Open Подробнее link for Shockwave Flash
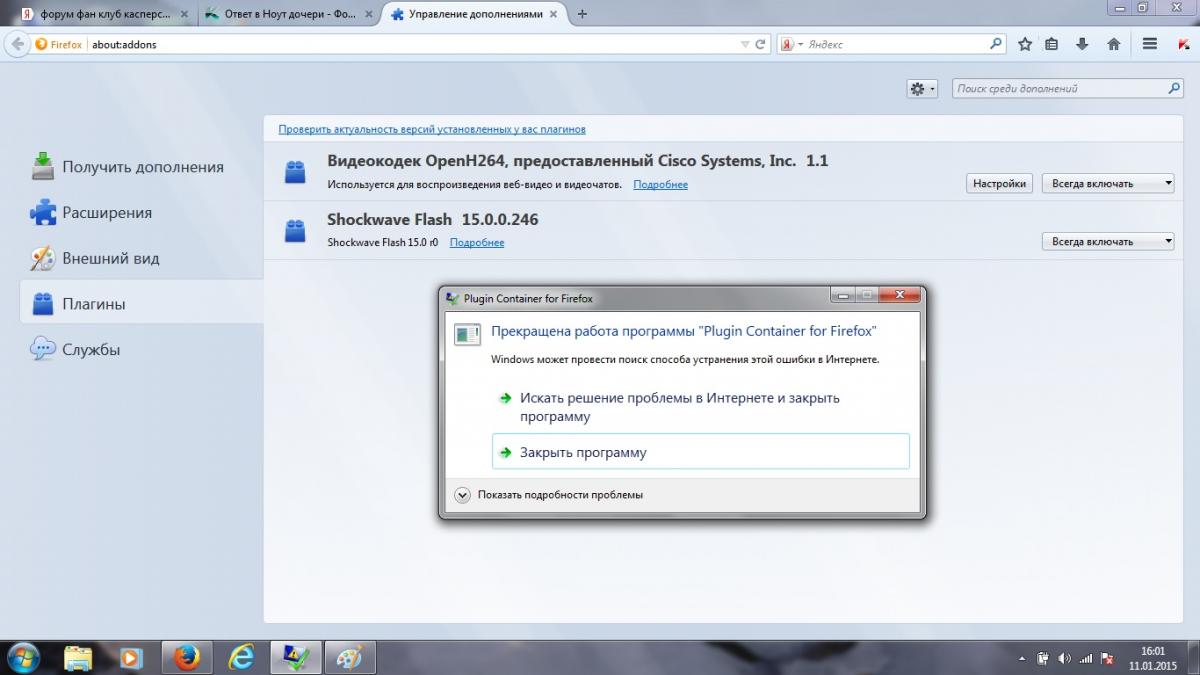This screenshot has width=1200, height=675. (x=477, y=243)
